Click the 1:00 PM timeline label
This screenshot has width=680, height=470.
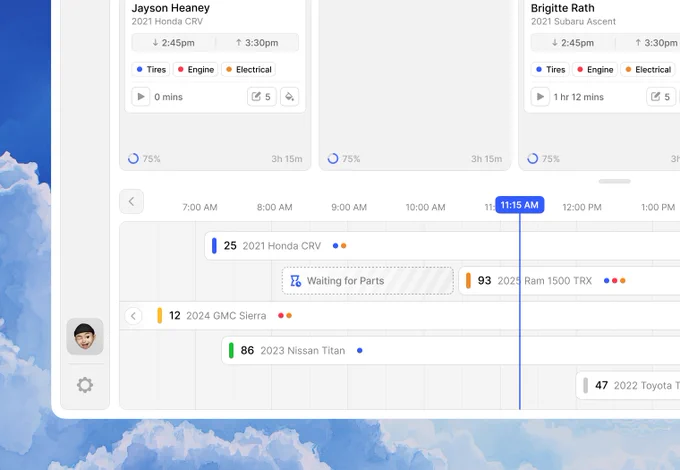click(x=658, y=207)
